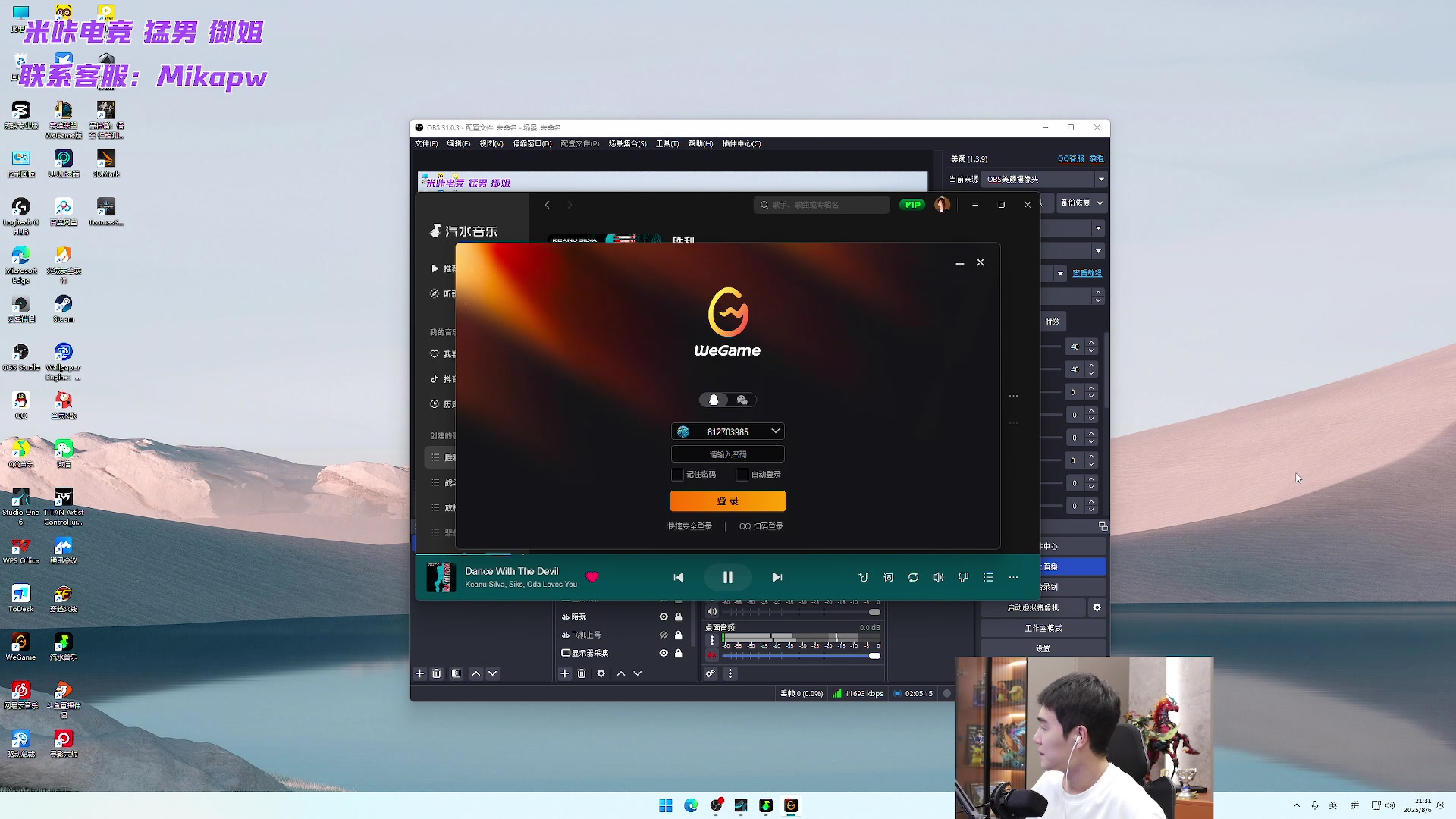Open the 查看教程 link
This screenshot has height=819, width=1456.
point(1087,273)
